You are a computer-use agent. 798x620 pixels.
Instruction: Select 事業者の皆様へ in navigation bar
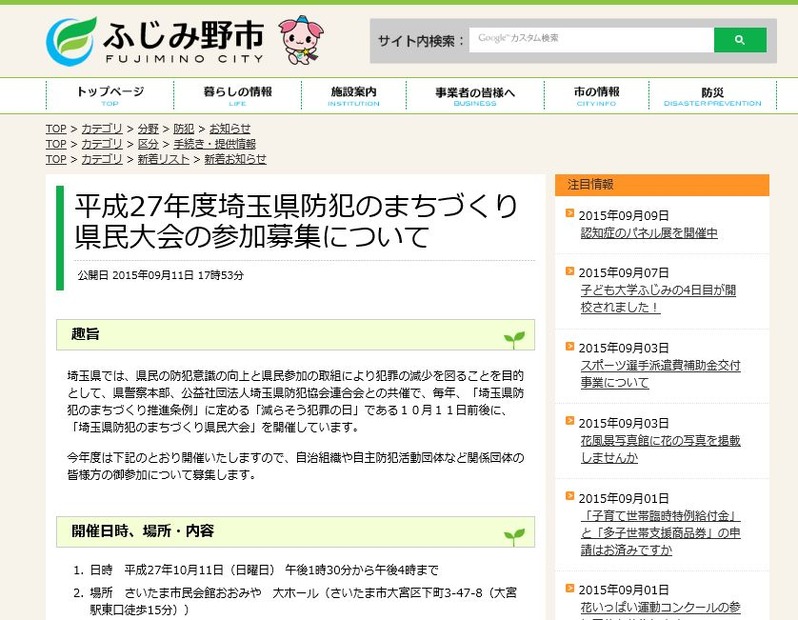coord(475,96)
